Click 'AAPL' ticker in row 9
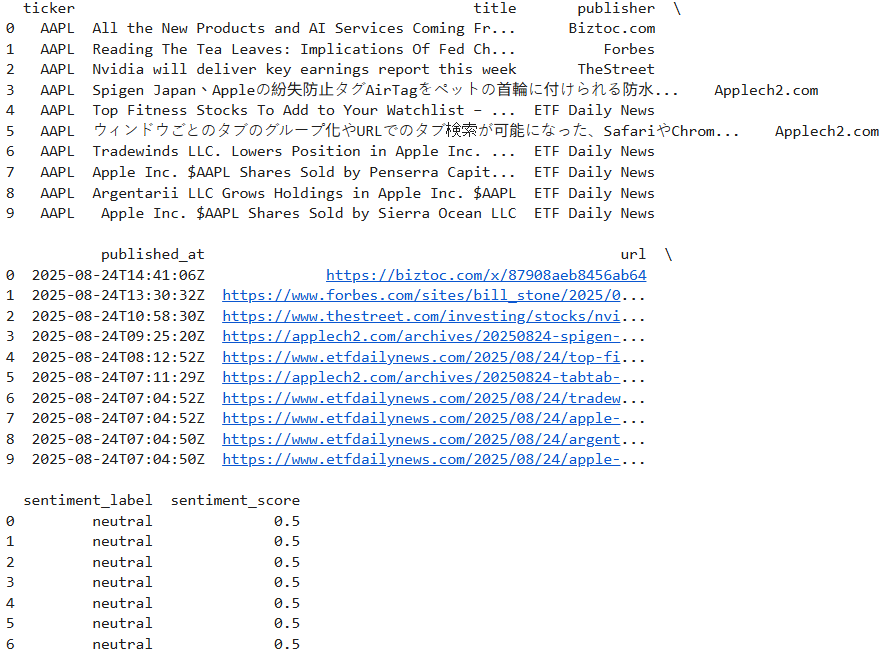The width and height of the screenshot is (891, 651). 57,214
